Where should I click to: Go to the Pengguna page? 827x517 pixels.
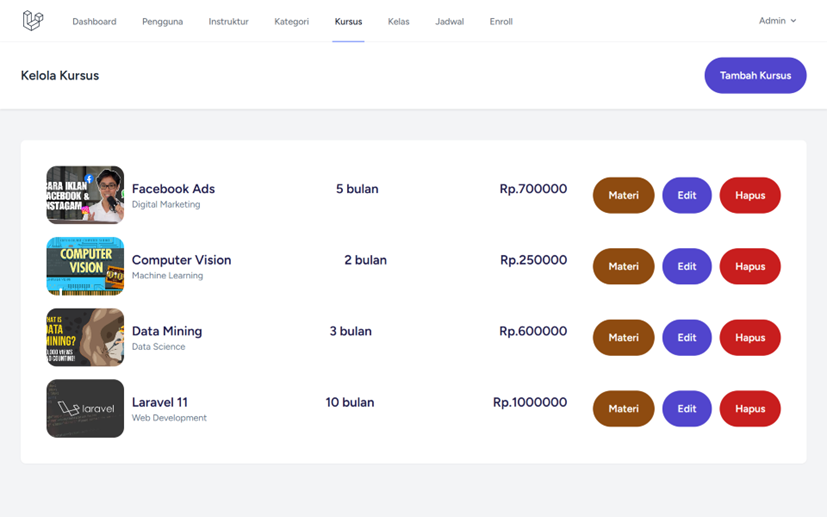point(162,22)
